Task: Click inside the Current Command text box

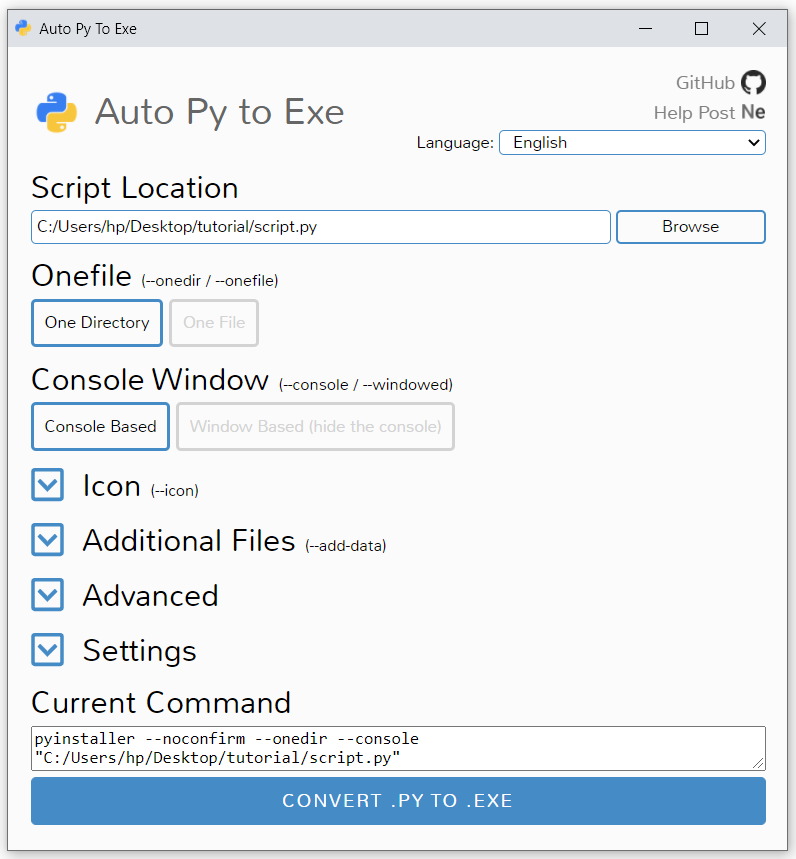Action: click(398, 748)
